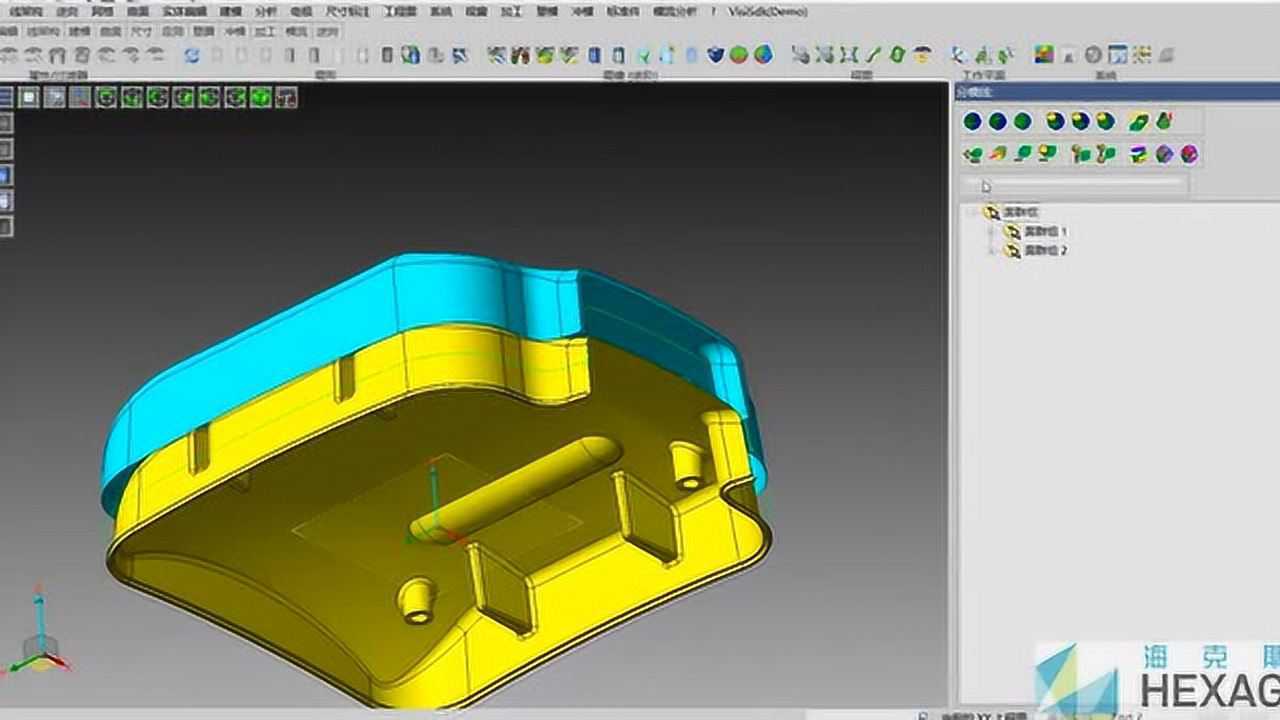1280x720 pixels.
Task: Toggle the bright green solid cube view
Action: coord(260,97)
